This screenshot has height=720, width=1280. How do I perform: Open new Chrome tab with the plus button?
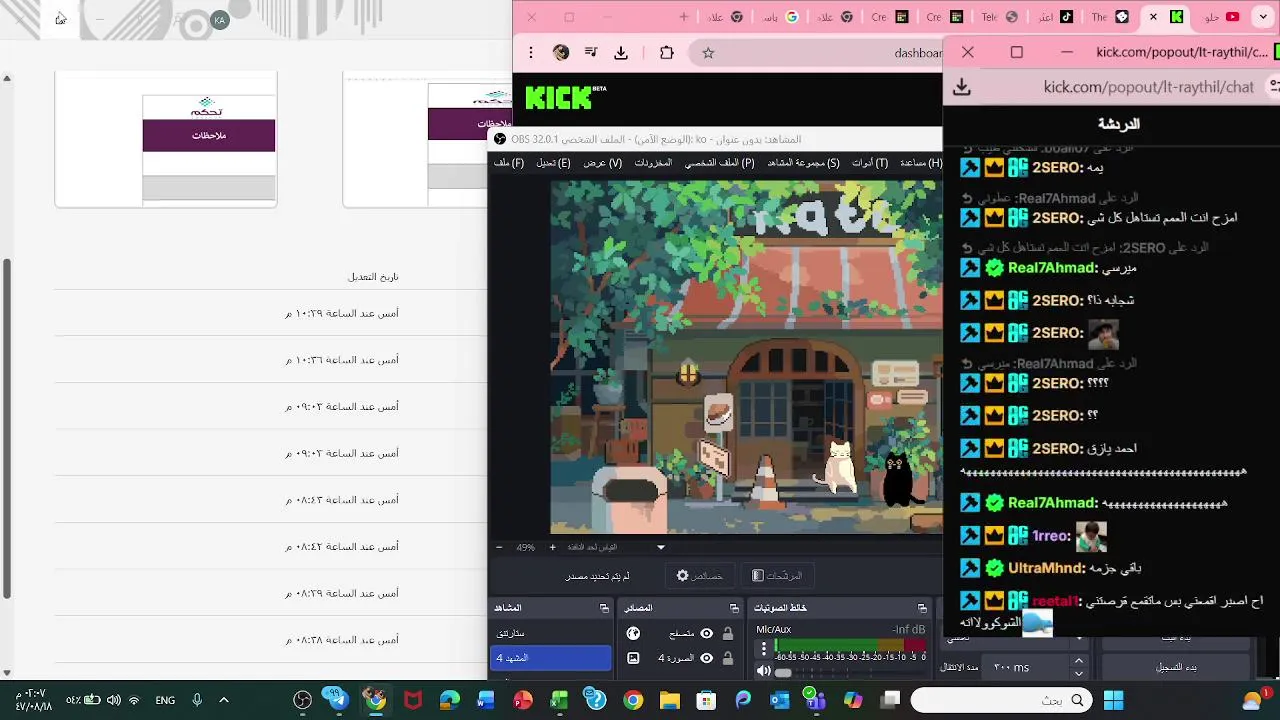tap(683, 17)
